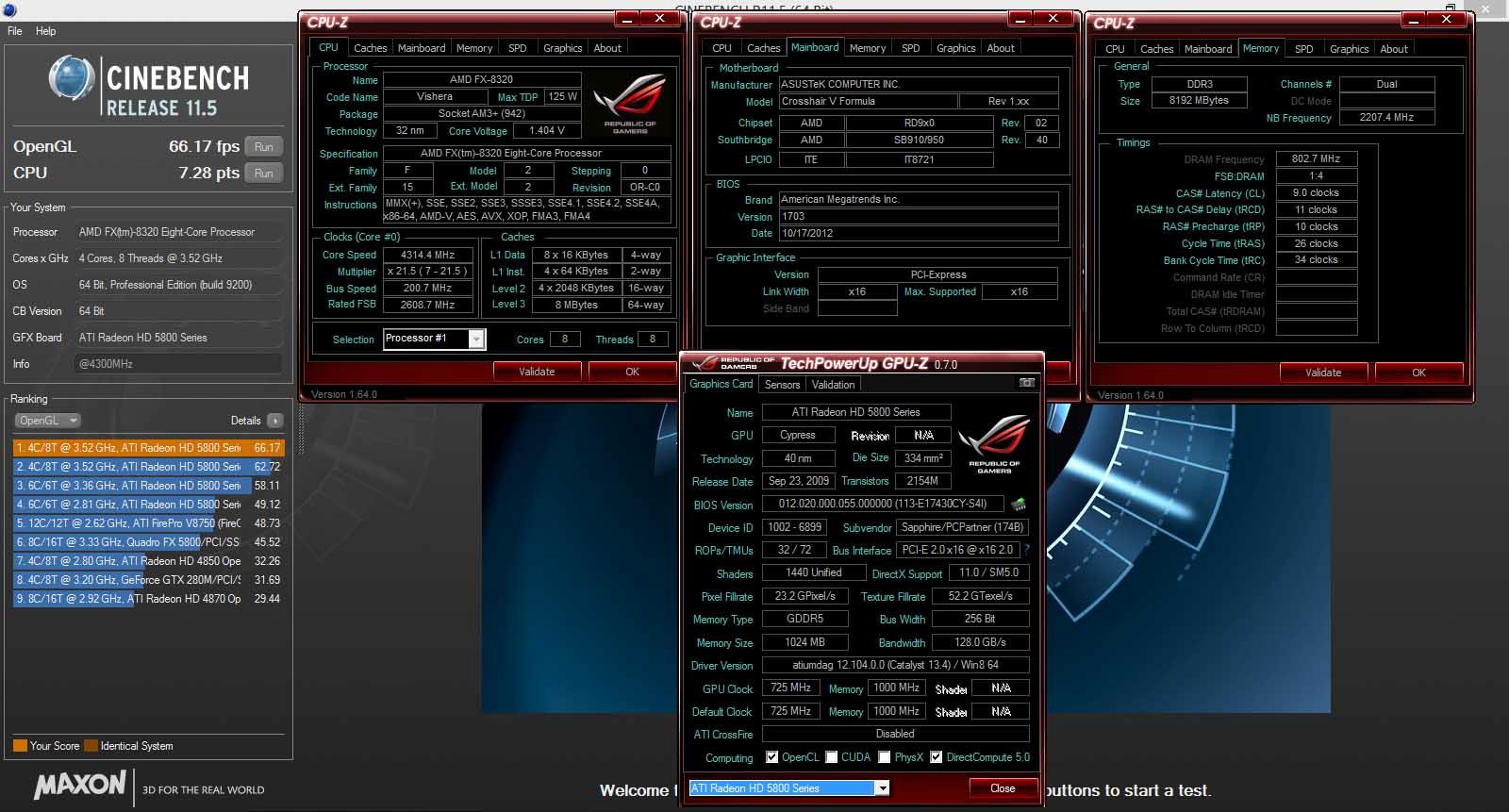Click the ATI CrossFire Disabled field

895,734
